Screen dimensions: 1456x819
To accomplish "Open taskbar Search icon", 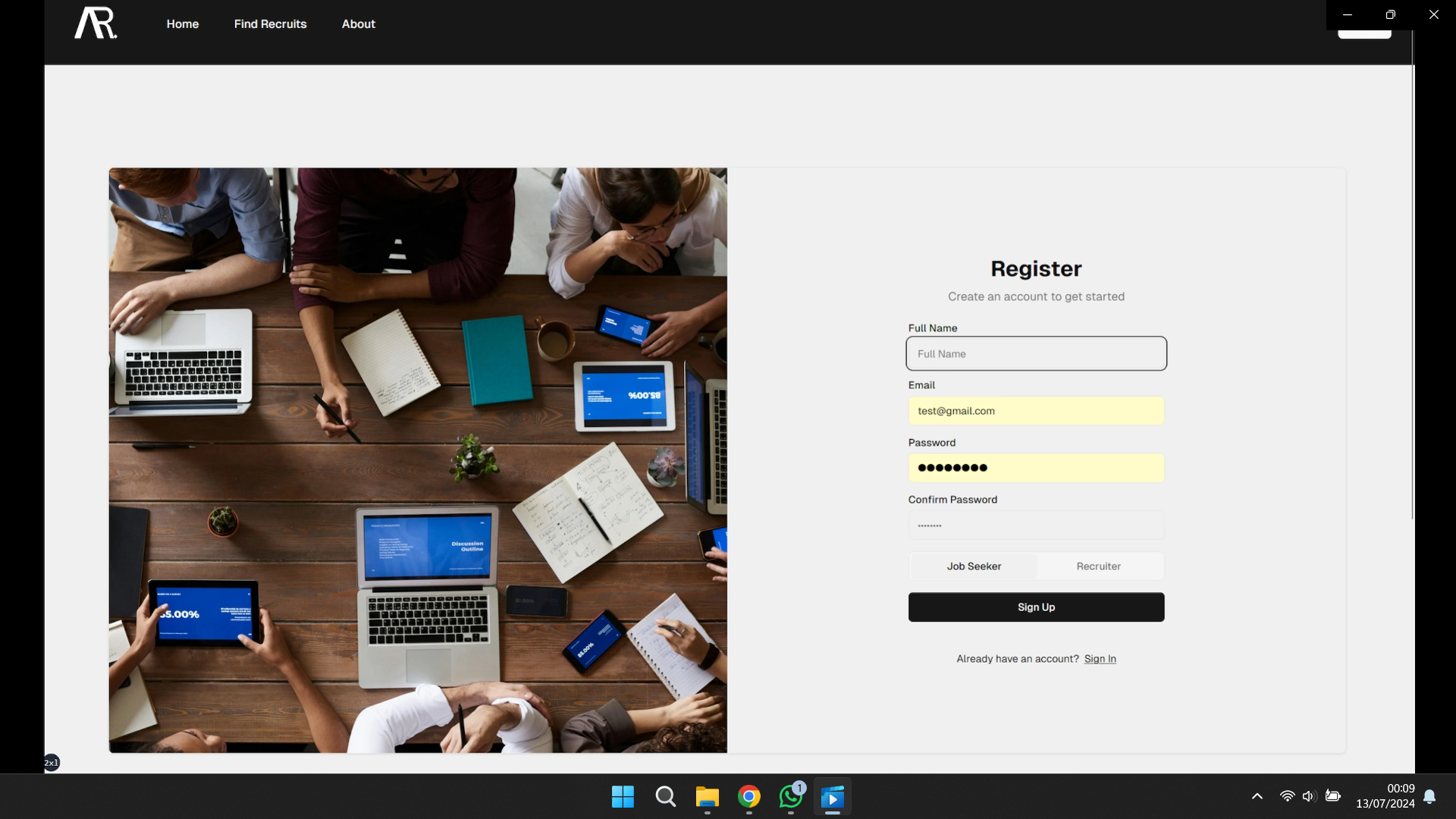I will (x=665, y=797).
